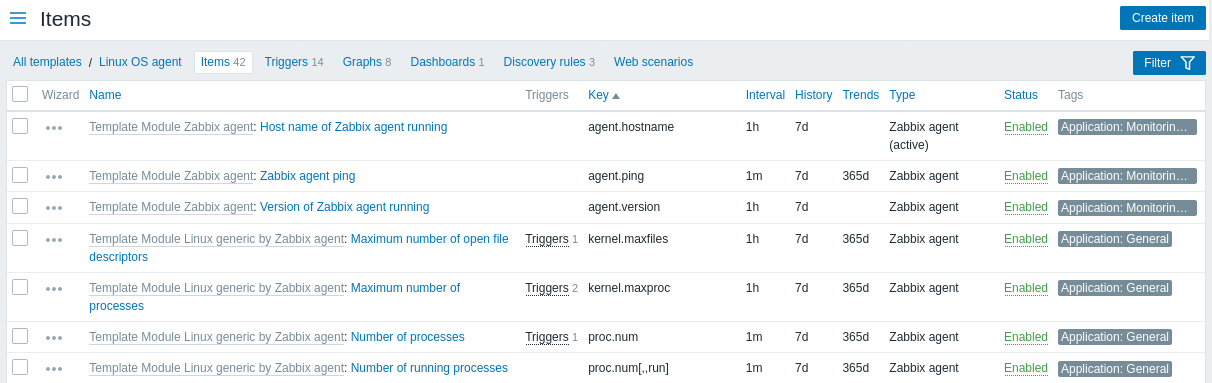Check the Zabbix agent ping row checkbox

coord(20,175)
